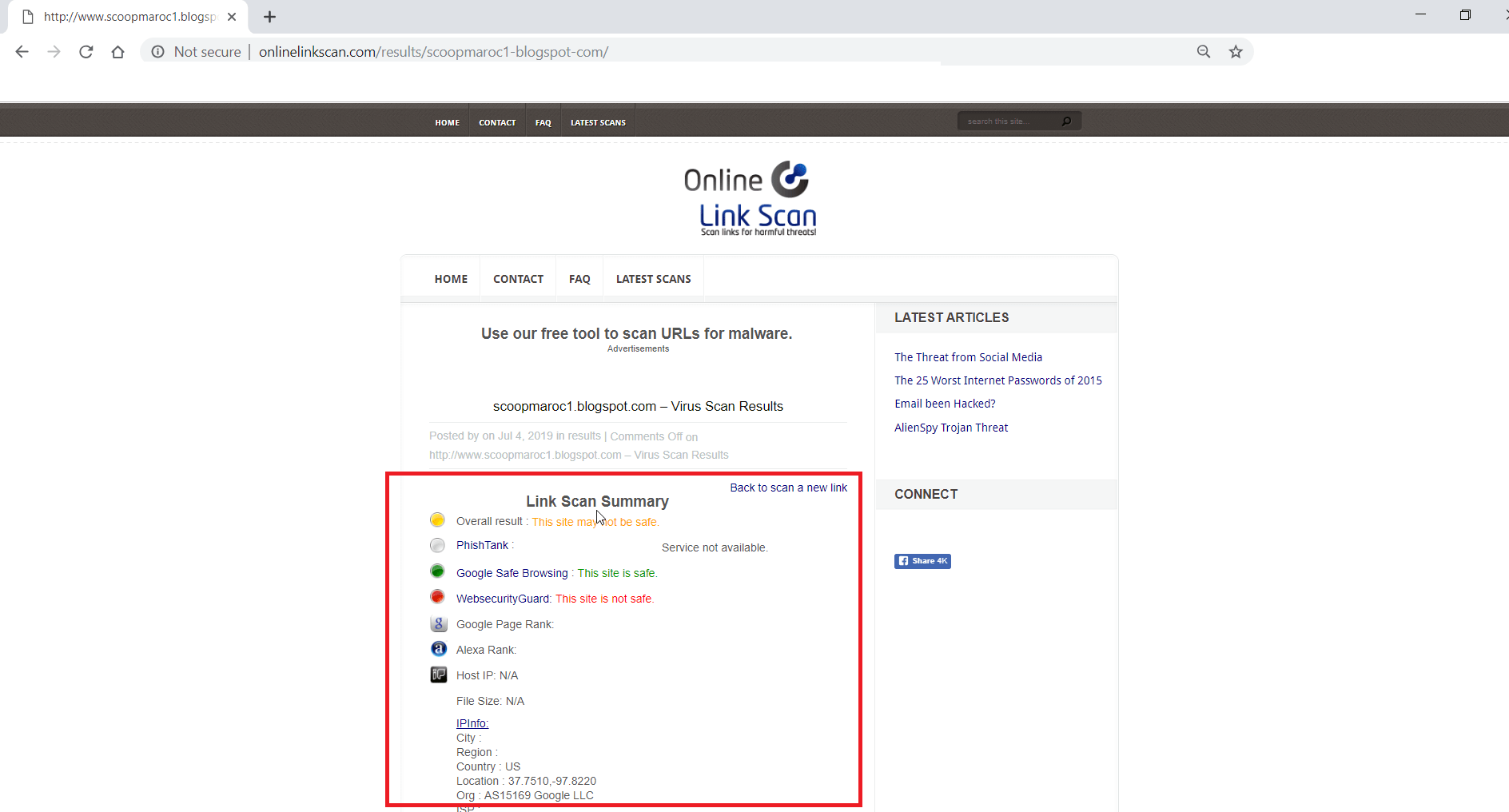The height and width of the screenshot is (812, 1509).
Task: Open the 'AlienSpy Trojan Threat' article
Action: coord(951,428)
